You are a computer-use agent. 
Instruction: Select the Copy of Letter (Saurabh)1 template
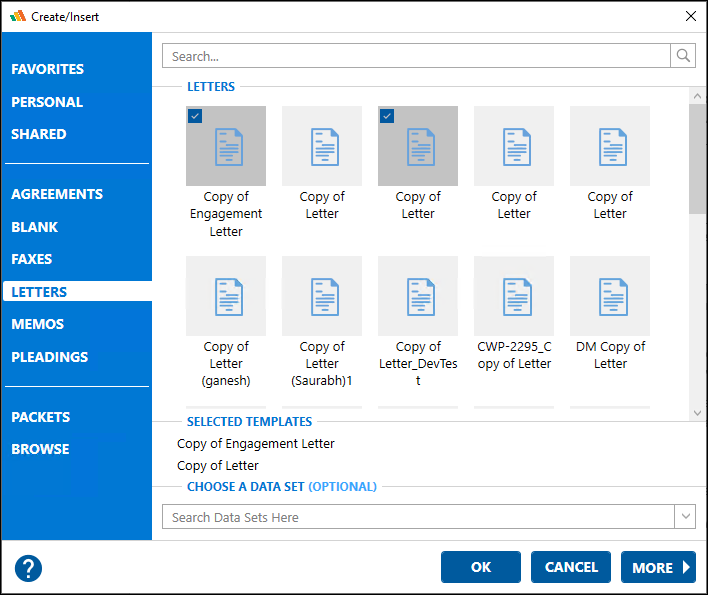(x=322, y=321)
